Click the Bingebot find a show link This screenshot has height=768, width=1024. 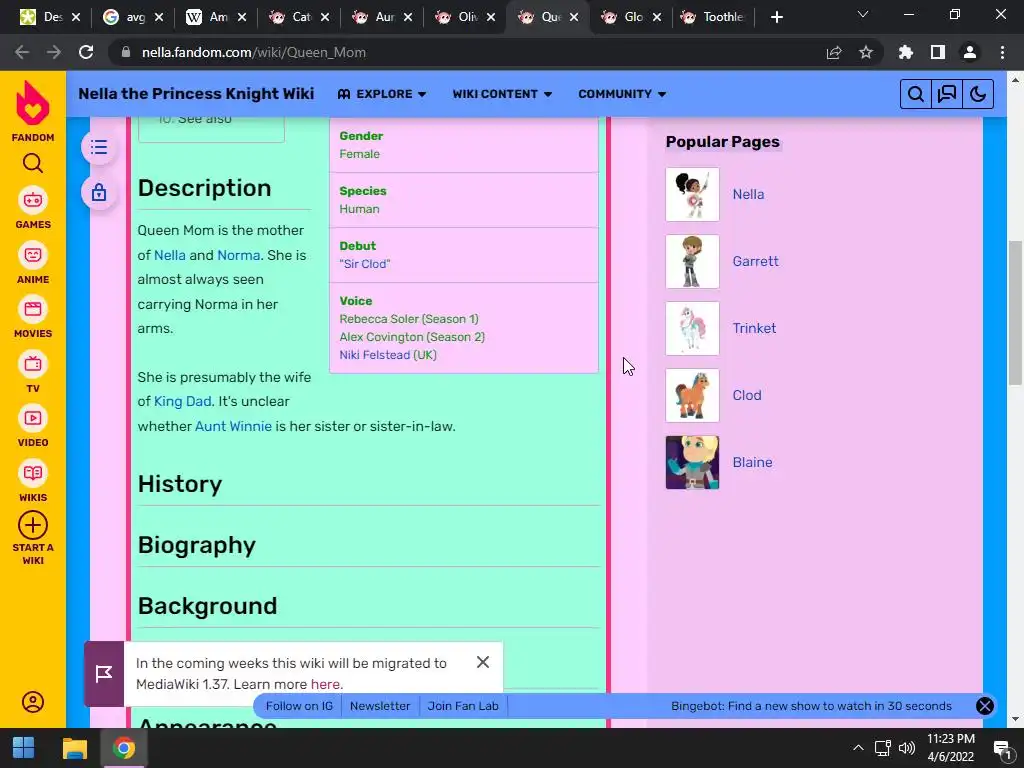coord(811,706)
